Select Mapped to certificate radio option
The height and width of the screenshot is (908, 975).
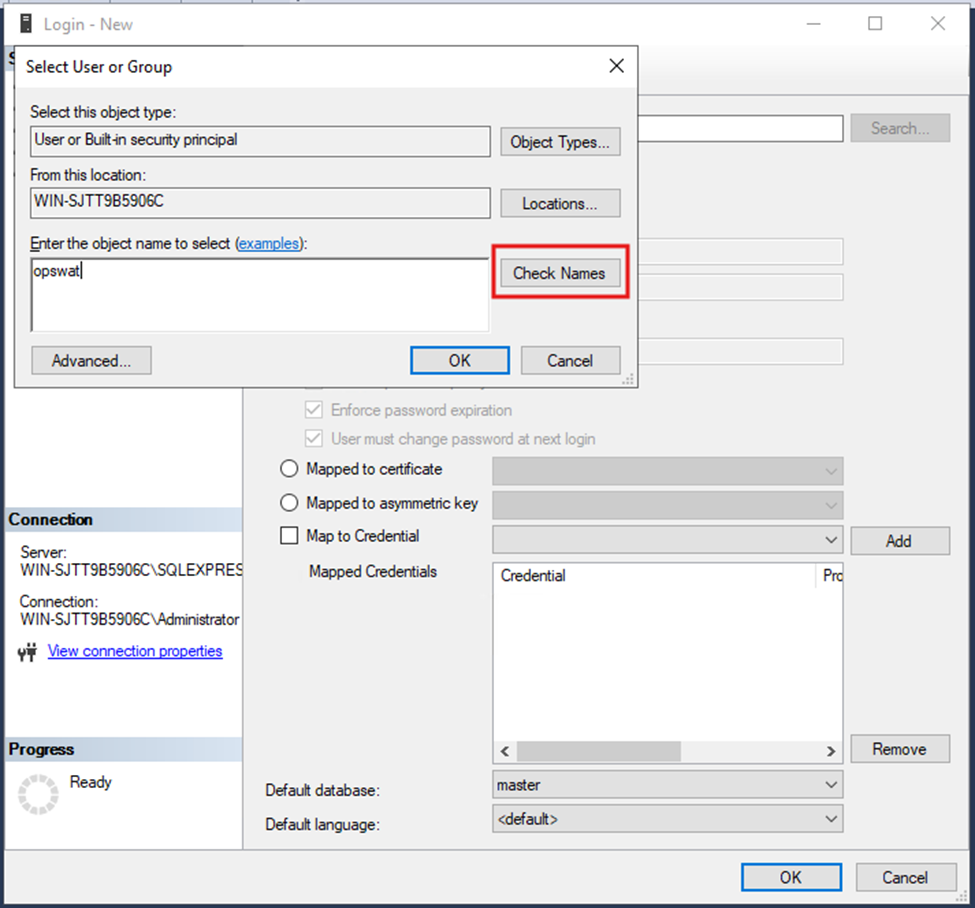(x=290, y=469)
